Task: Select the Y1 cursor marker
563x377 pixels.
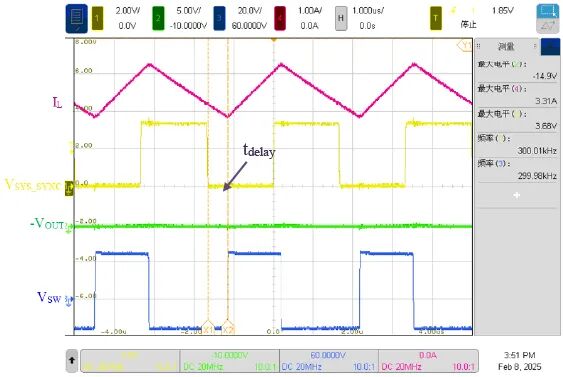Action: click(x=464, y=46)
